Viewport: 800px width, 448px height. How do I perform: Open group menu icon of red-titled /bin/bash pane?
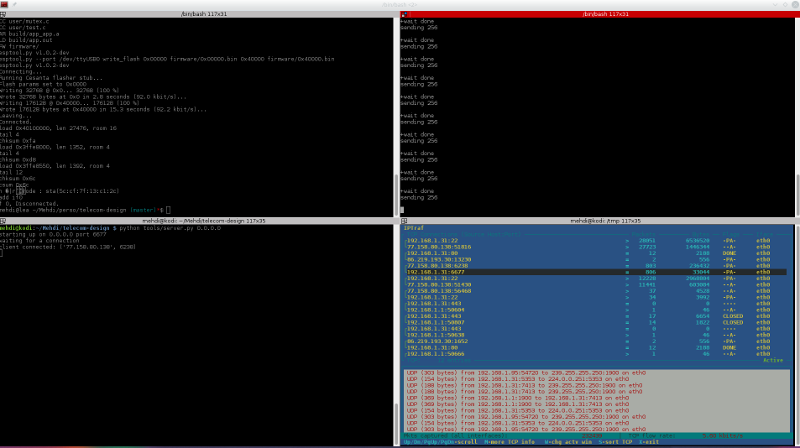(x=404, y=14)
